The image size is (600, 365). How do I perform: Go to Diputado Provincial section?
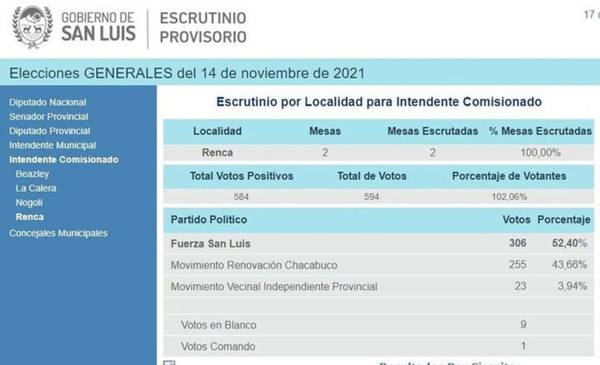point(50,131)
